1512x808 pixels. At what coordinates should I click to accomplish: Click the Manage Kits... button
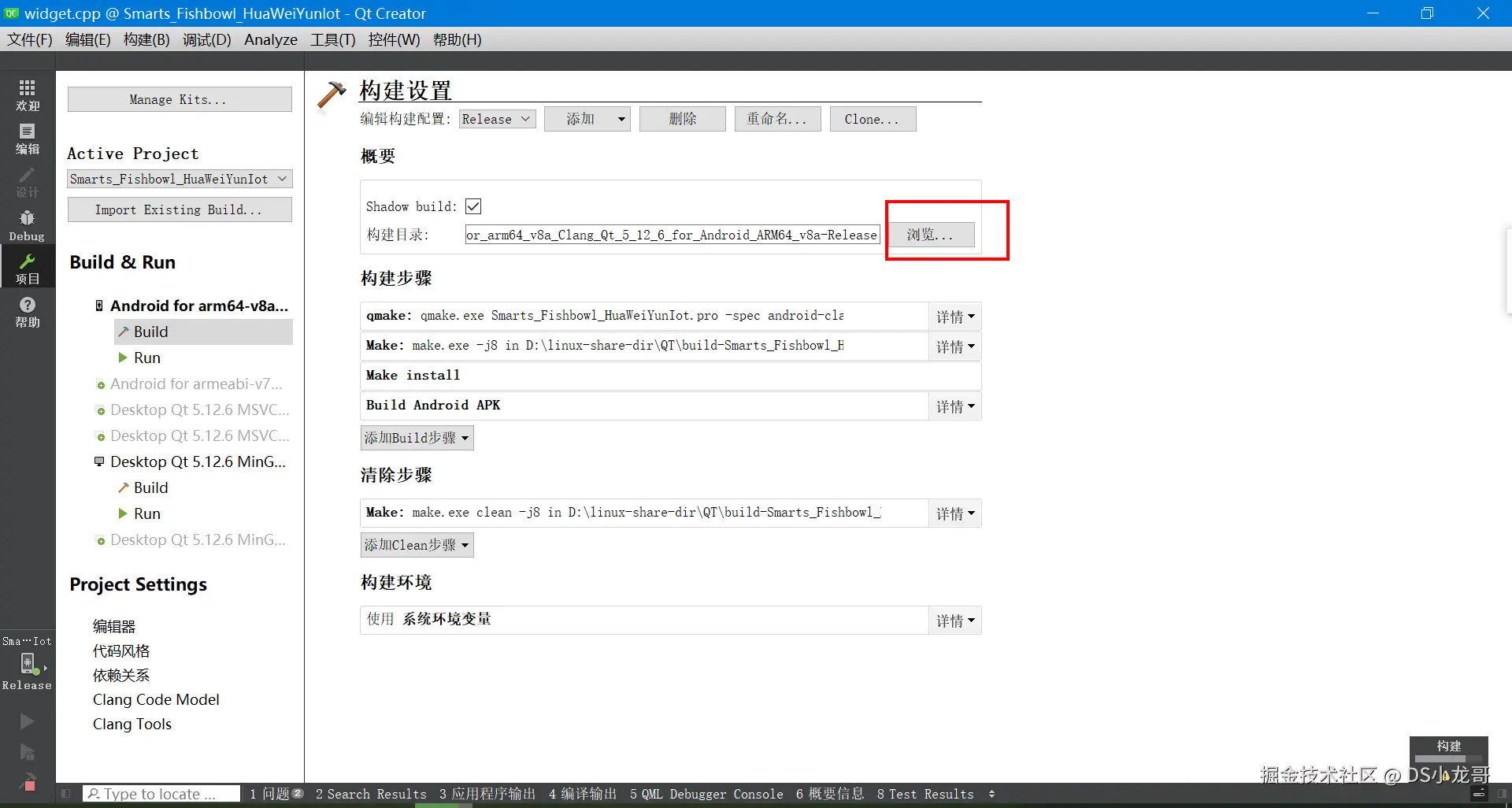click(x=180, y=99)
